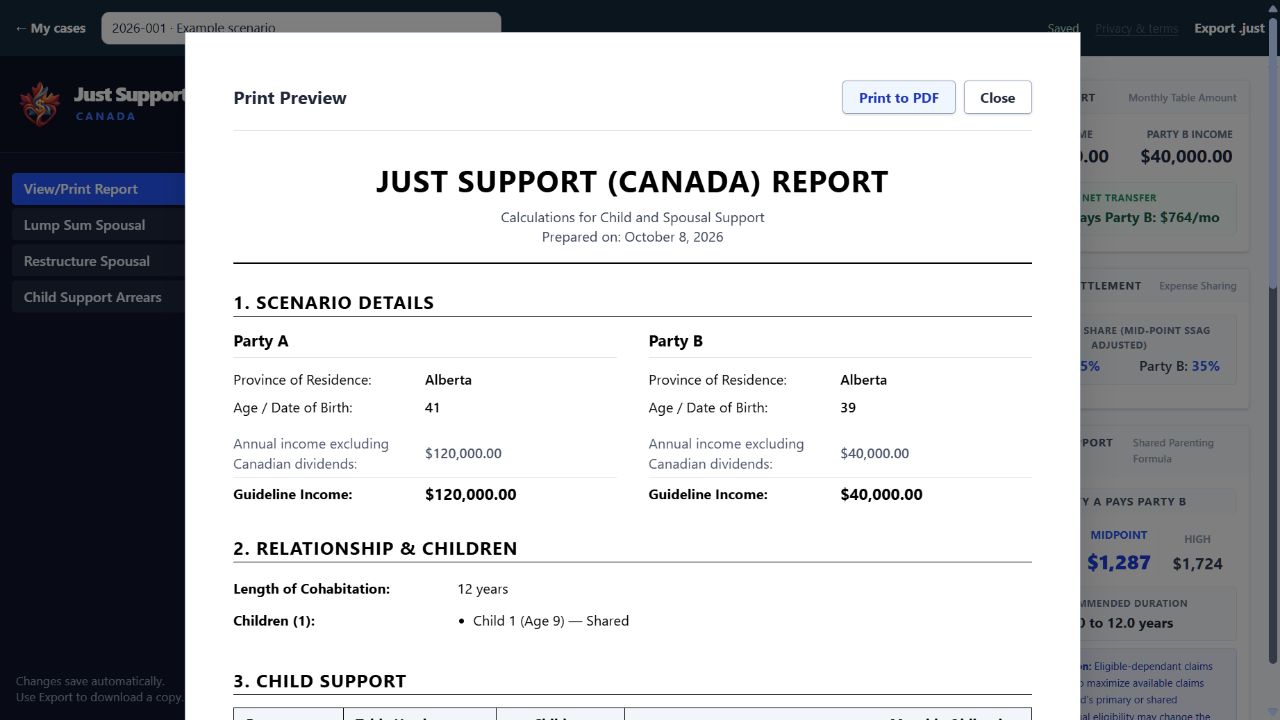Screen dimensions: 1280x720
Task: Select View/Print Report in the sidebar
Action: [98, 189]
